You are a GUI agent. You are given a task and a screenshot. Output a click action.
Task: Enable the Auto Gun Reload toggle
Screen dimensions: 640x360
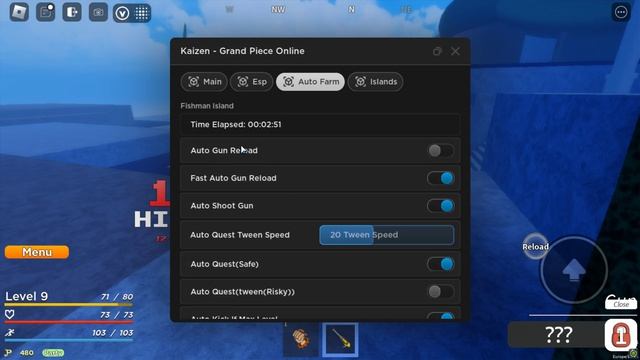click(x=440, y=151)
